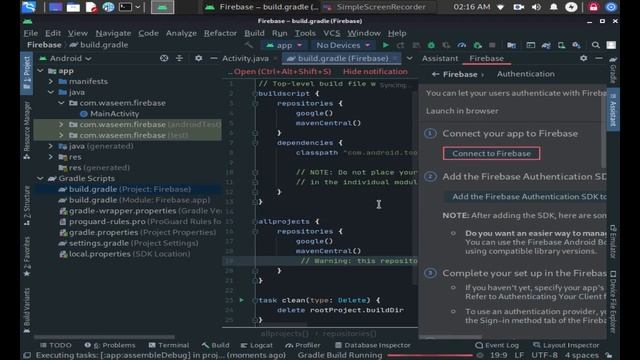Switch to the Activity.java editor tab
Viewport: 640px width, 360px height.
point(245,58)
